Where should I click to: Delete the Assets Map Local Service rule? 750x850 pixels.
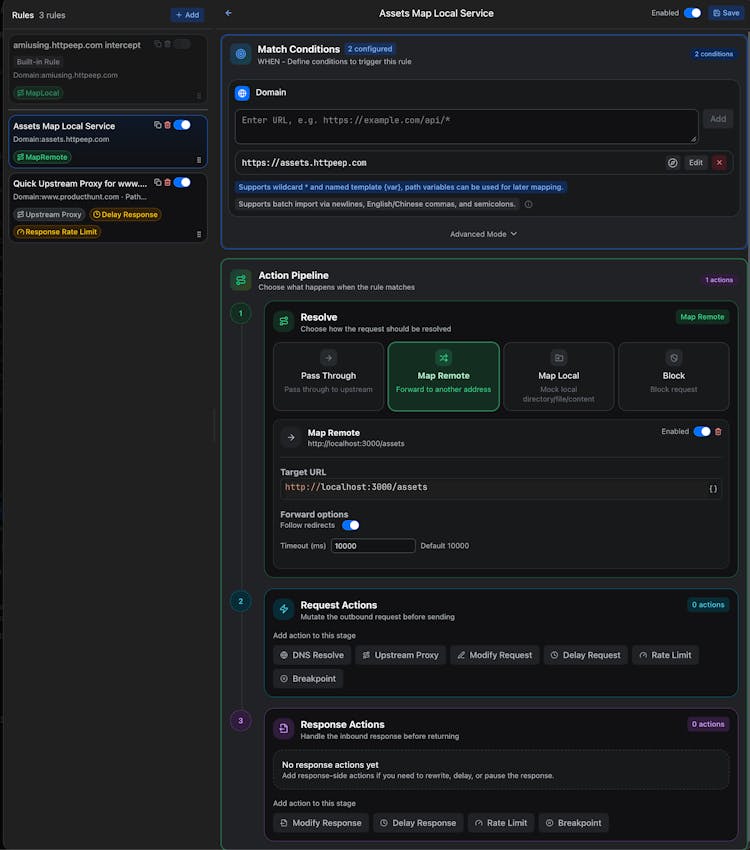[x=168, y=125]
